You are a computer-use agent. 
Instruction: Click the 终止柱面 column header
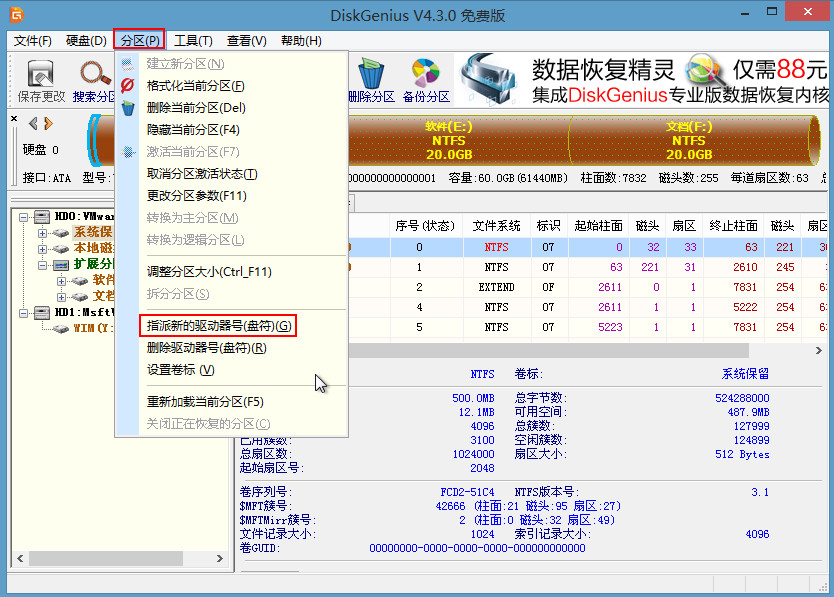[x=733, y=226]
